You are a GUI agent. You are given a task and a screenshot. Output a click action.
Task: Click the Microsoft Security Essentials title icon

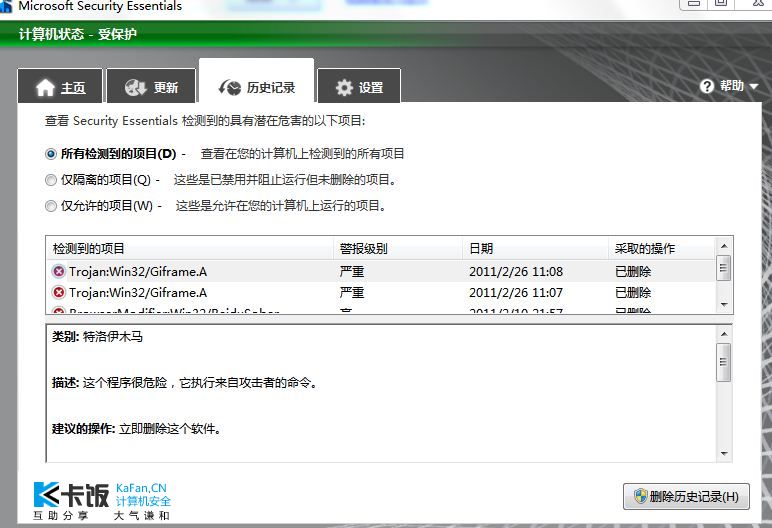[x=6, y=6]
